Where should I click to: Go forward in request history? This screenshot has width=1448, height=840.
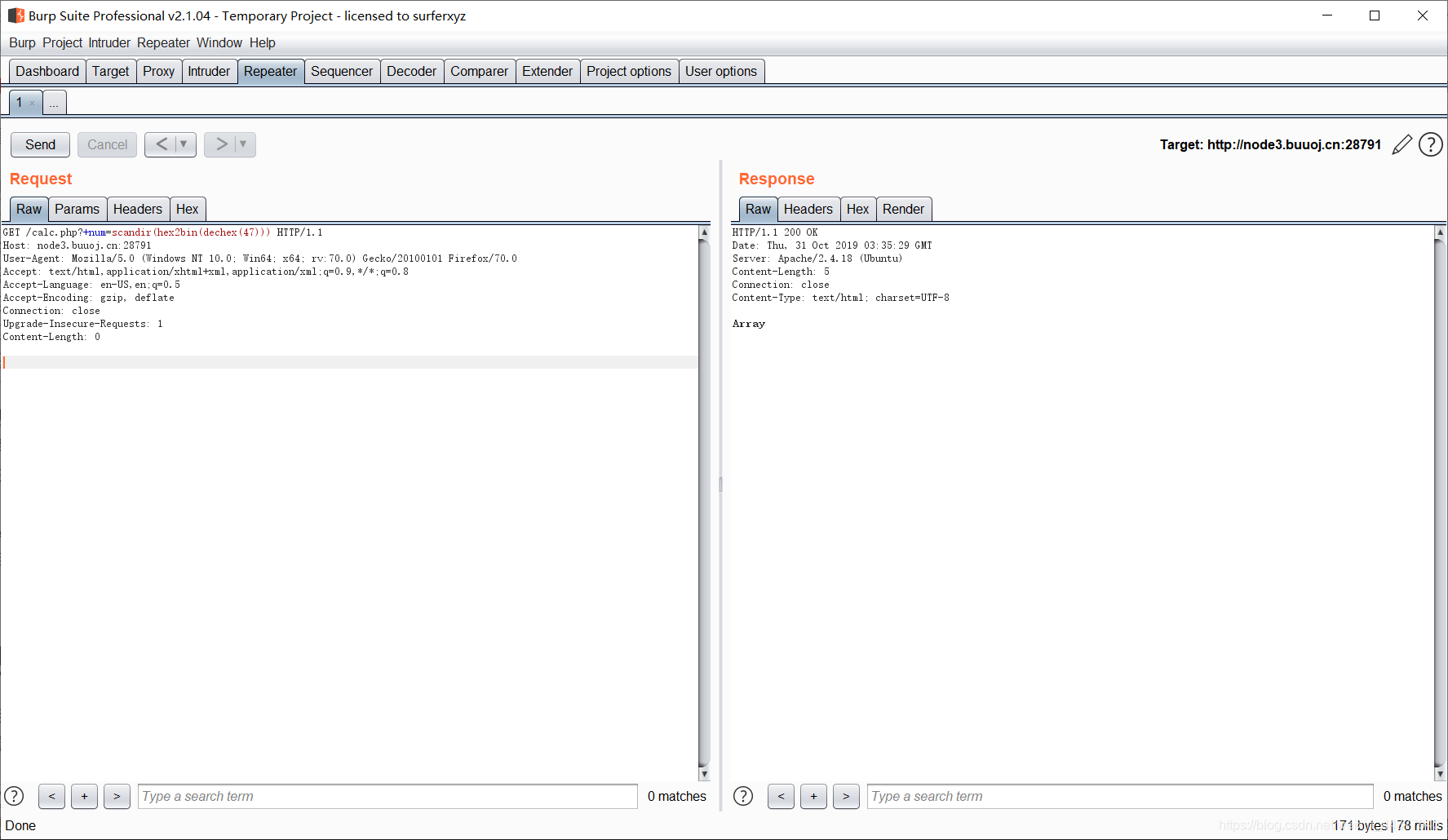(221, 144)
